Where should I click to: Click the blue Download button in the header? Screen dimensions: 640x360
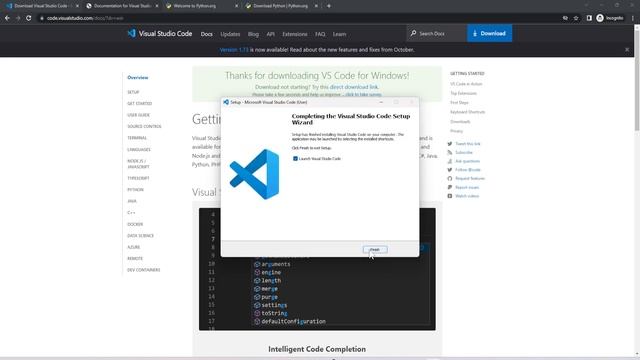tap(489, 33)
